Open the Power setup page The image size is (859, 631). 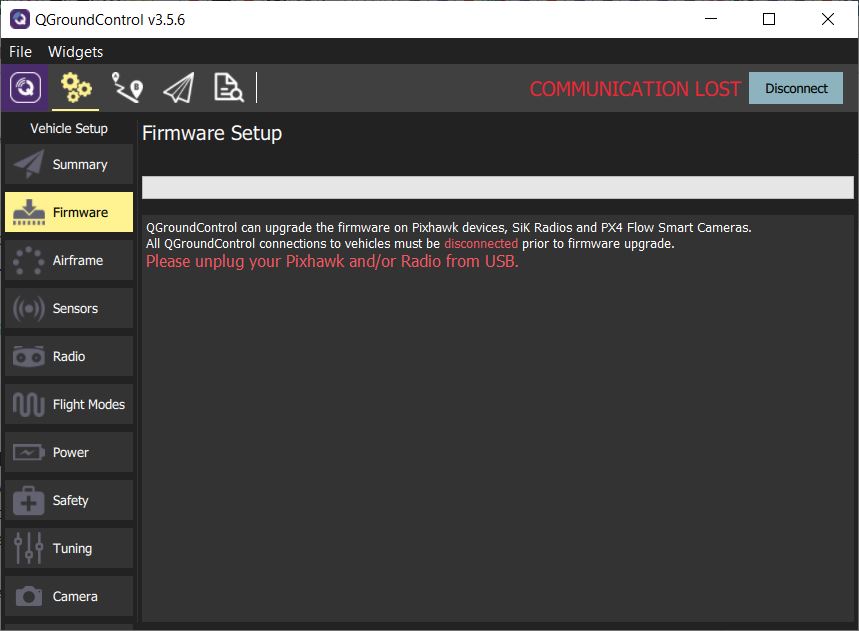[x=69, y=452]
